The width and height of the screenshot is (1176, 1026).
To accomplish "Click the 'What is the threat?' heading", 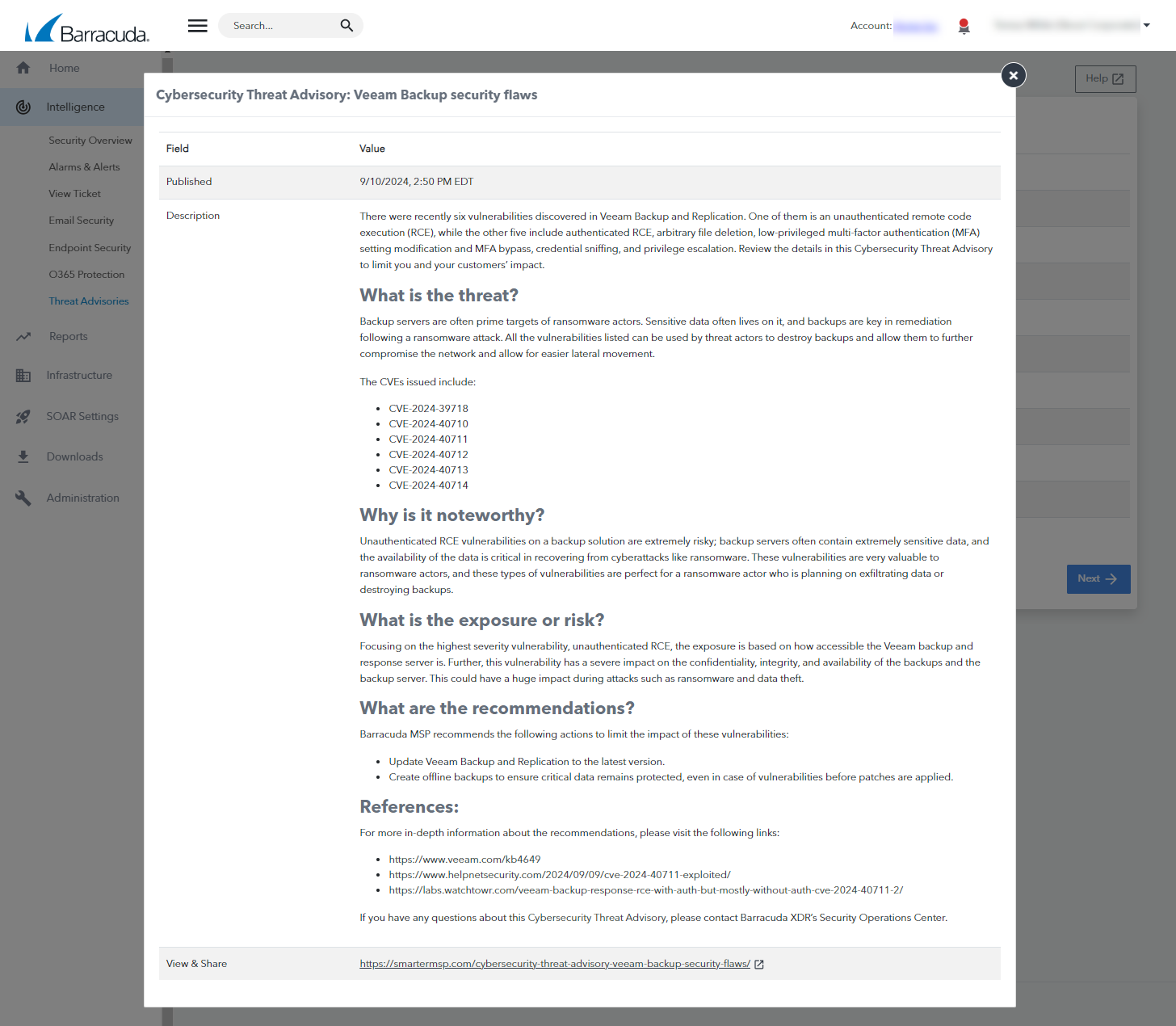I will click(x=439, y=295).
